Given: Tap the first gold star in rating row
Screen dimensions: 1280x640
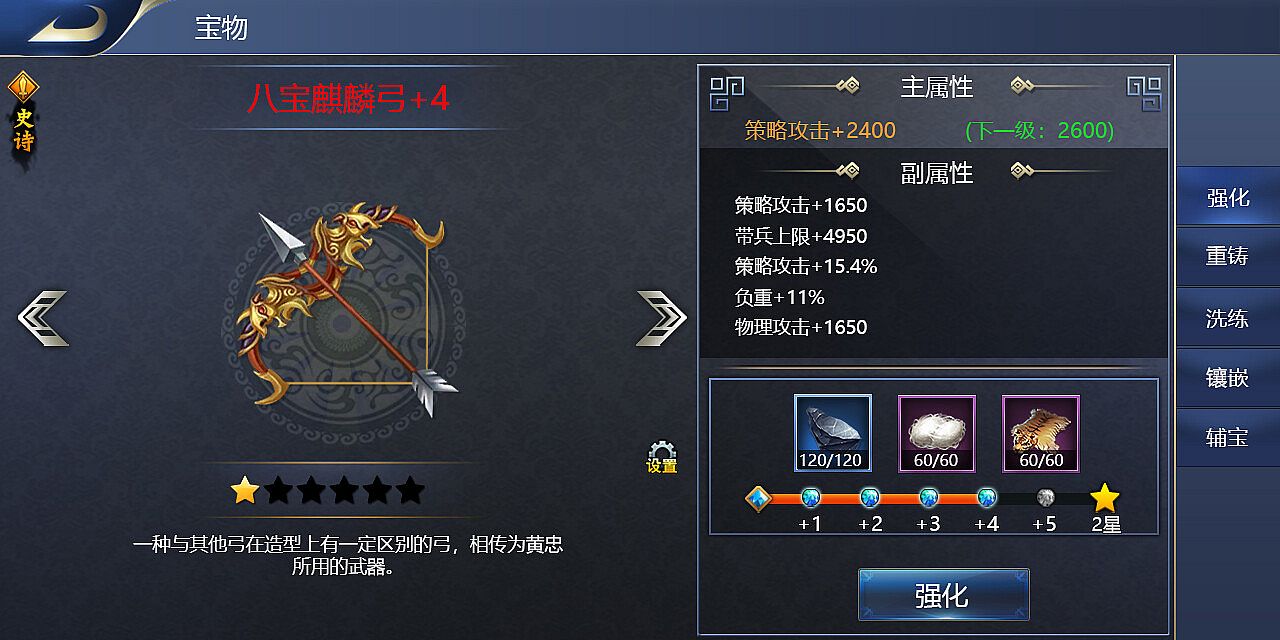Looking at the screenshot, I should click(245, 490).
